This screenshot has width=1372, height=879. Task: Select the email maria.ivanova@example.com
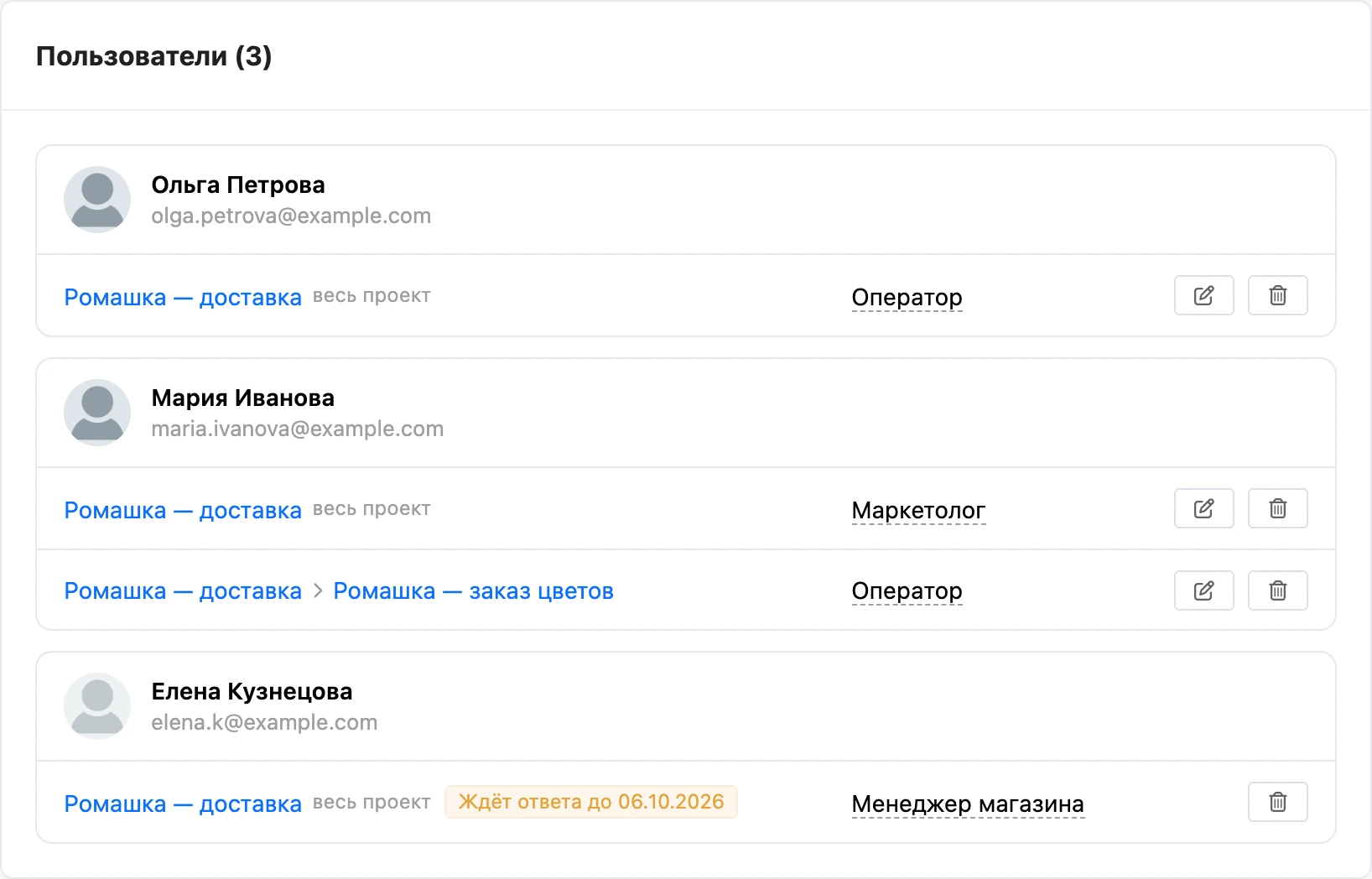click(x=298, y=429)
